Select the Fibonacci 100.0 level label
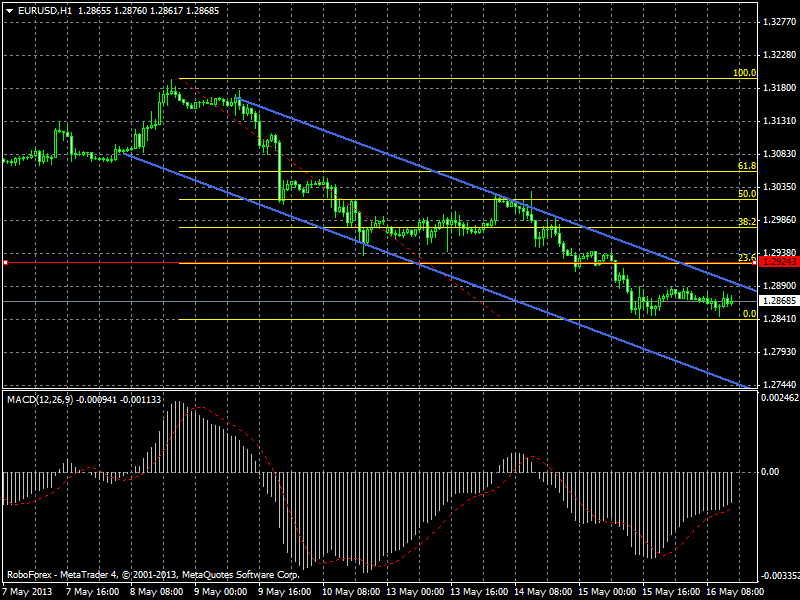 point(744,72)
